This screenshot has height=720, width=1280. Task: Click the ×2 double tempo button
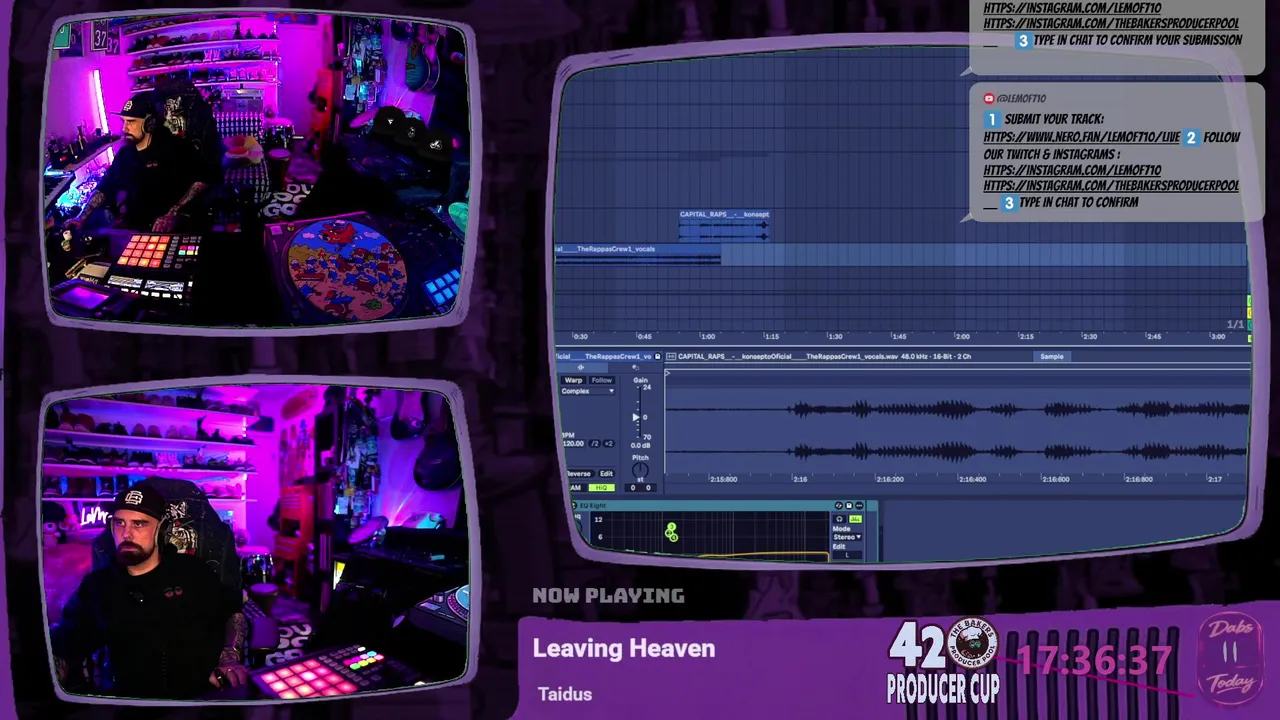[x=608, y=444]
